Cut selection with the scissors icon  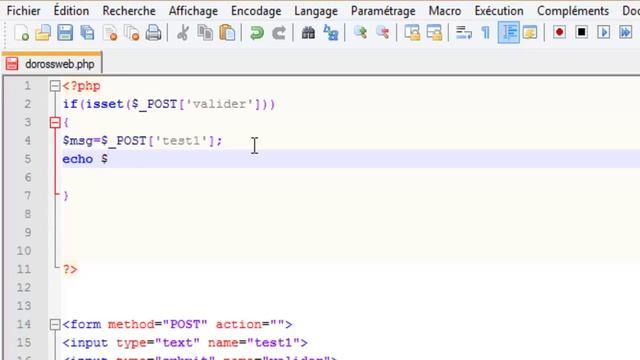pos(183,33)
